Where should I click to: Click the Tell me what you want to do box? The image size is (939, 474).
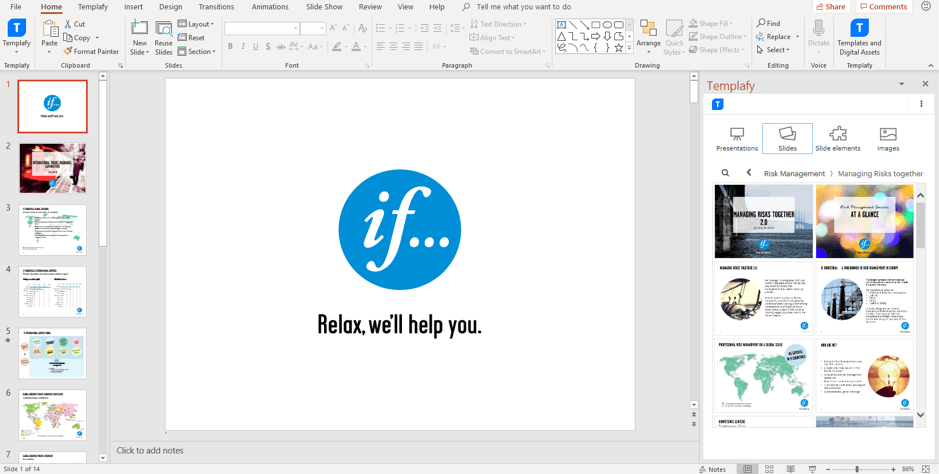tap(516, 7)
